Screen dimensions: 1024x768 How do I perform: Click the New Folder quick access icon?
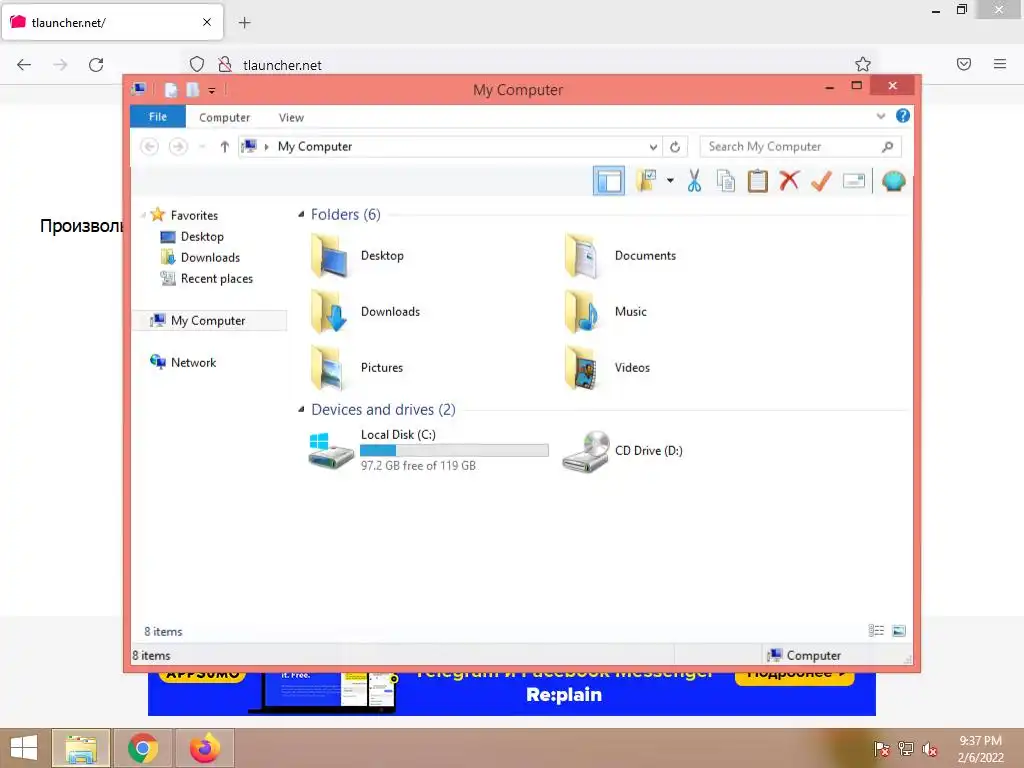(193, 89)
